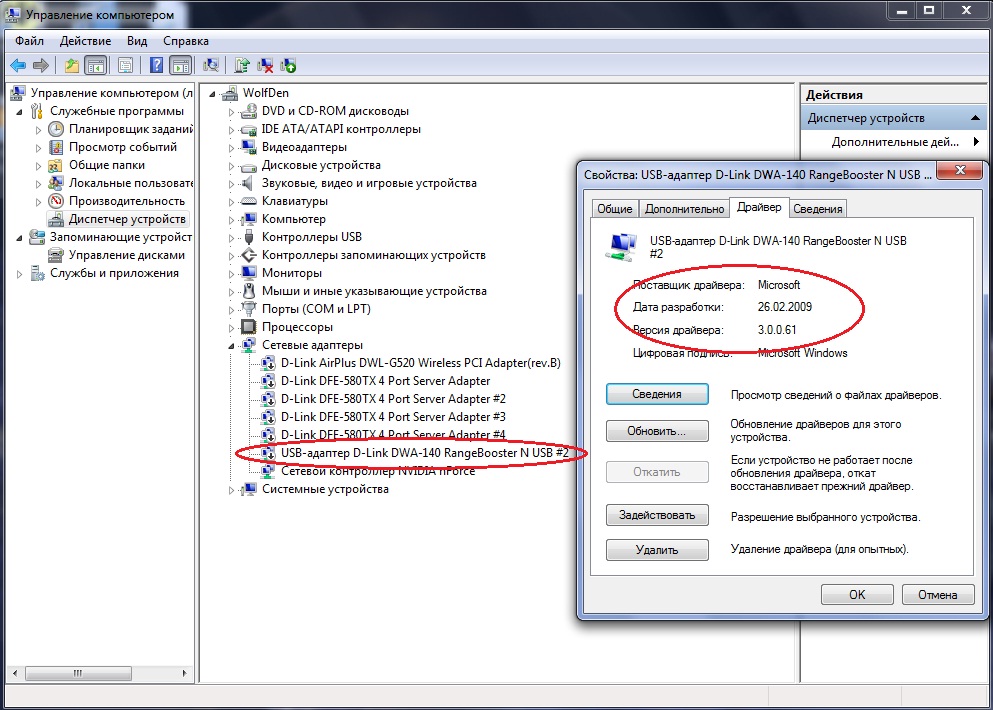Viewport: 993px width, 710px height.
Task: Click the Properties toolbar icon
Action: tap(125, 66)
